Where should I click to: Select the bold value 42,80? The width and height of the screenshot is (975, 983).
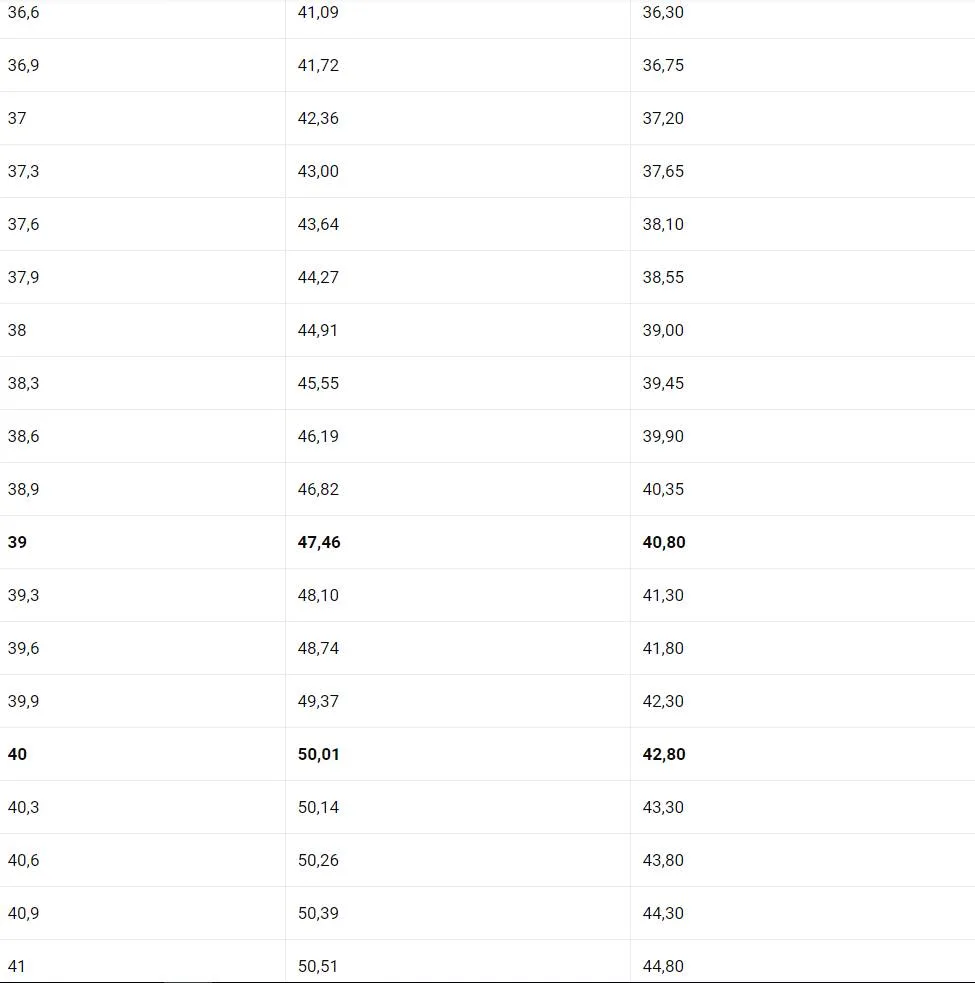[664, 754]
